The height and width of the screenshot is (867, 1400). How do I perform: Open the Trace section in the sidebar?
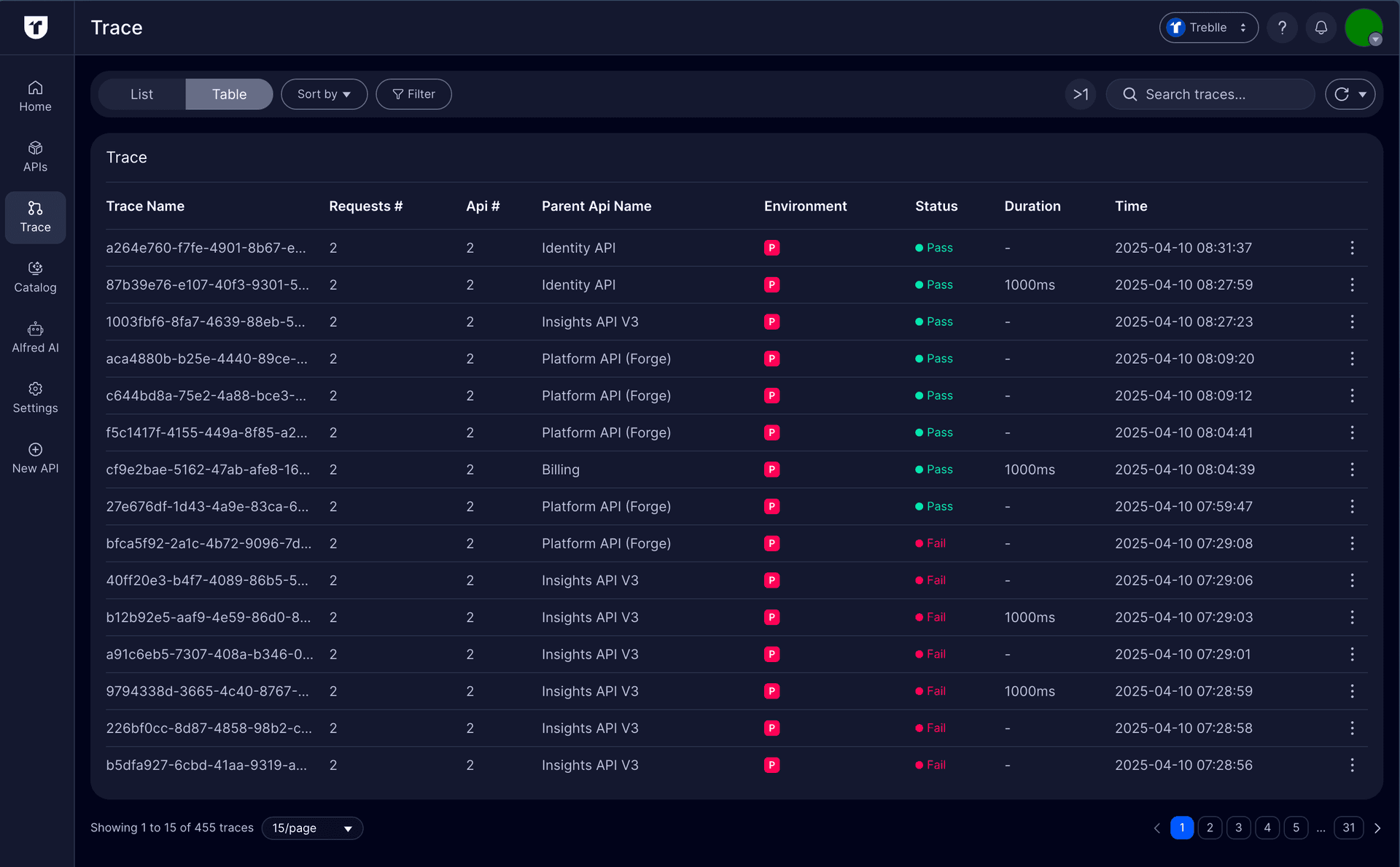tap(35, 217)
